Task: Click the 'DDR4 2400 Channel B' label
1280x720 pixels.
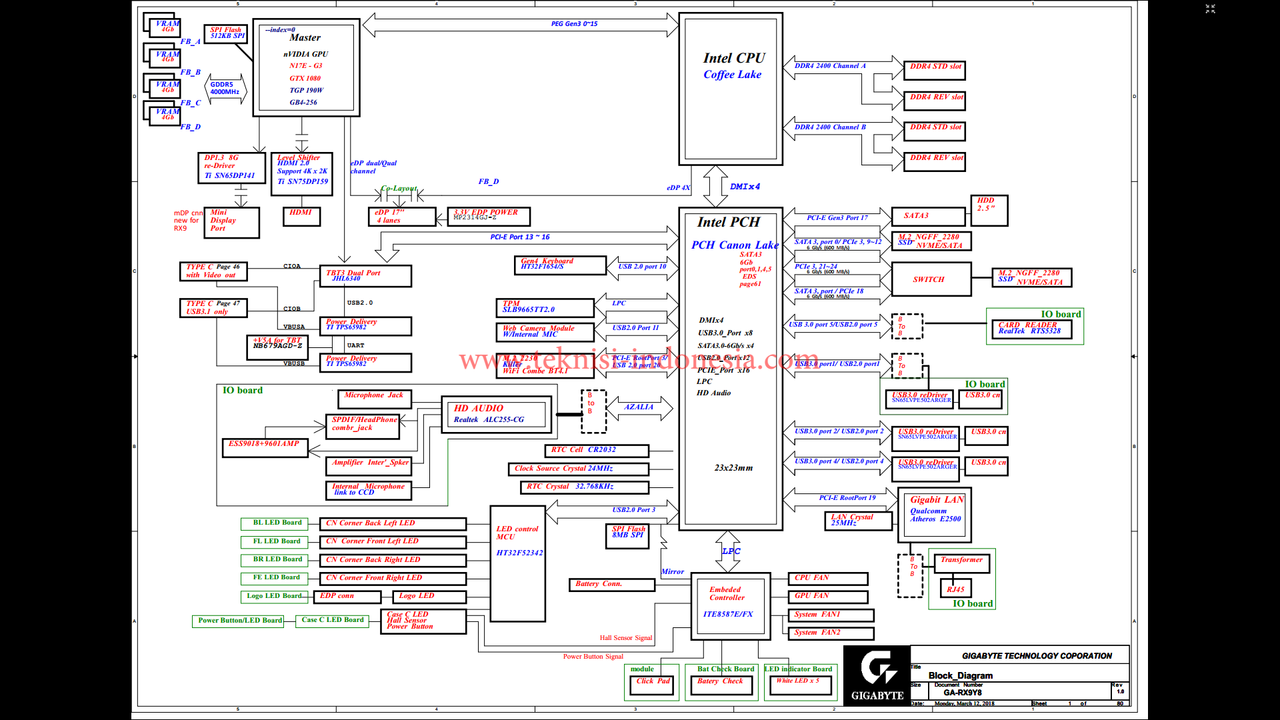Action: tap(830, 128)
